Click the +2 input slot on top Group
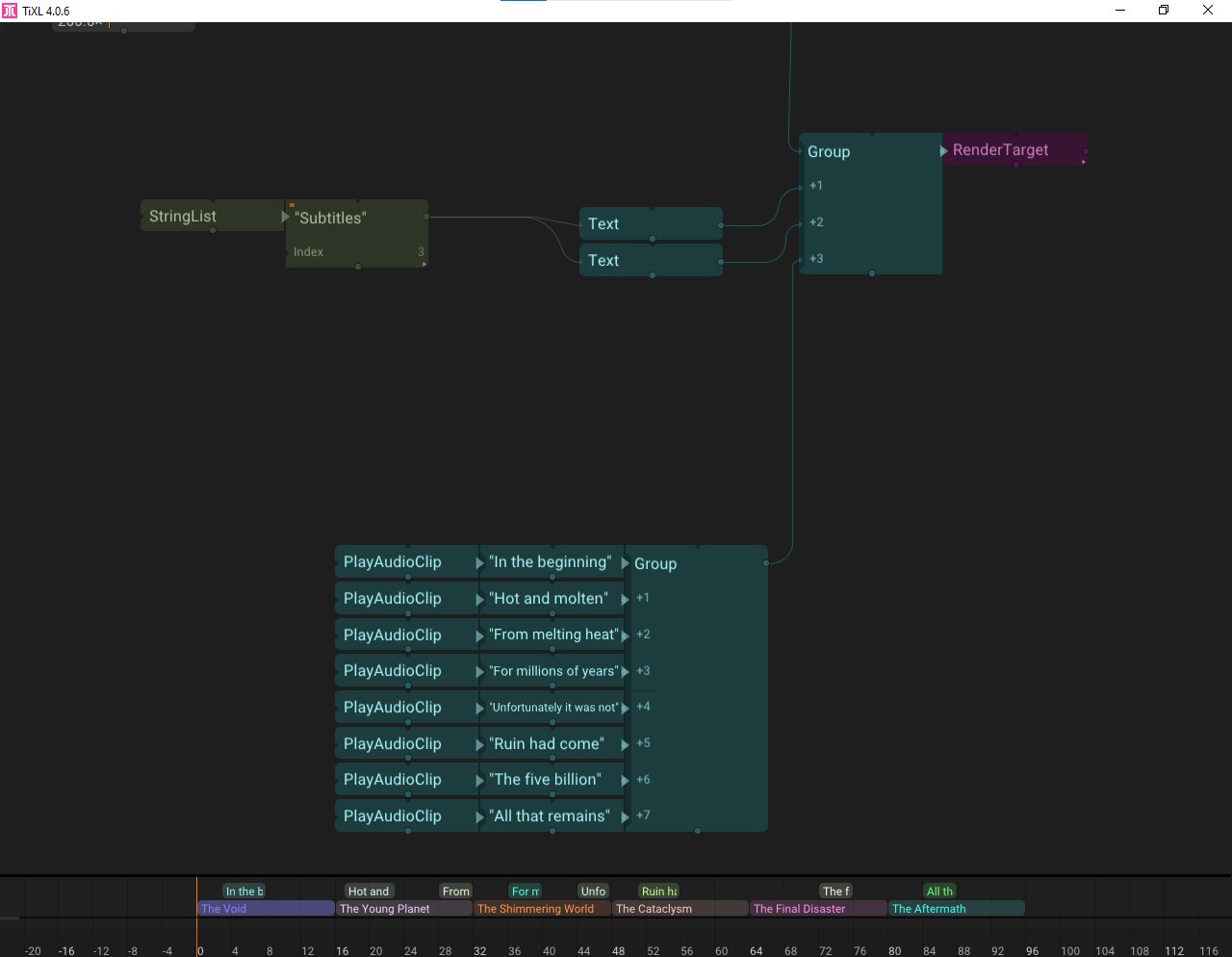 coord(815,222)
